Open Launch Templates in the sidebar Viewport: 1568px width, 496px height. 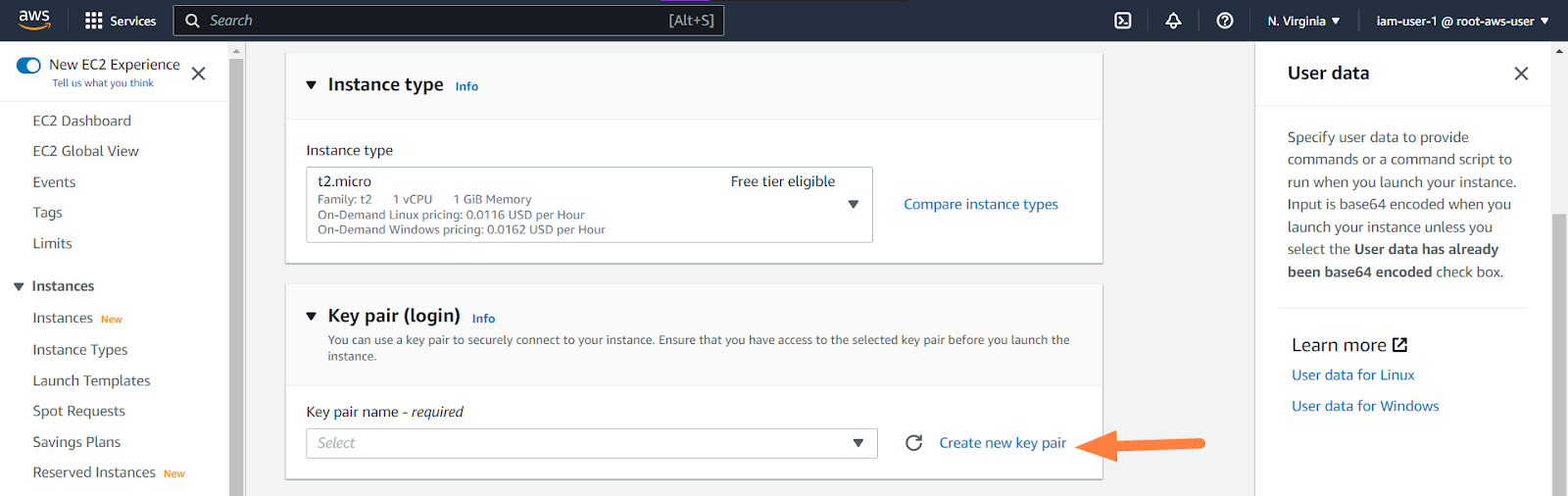click(91, 380)
